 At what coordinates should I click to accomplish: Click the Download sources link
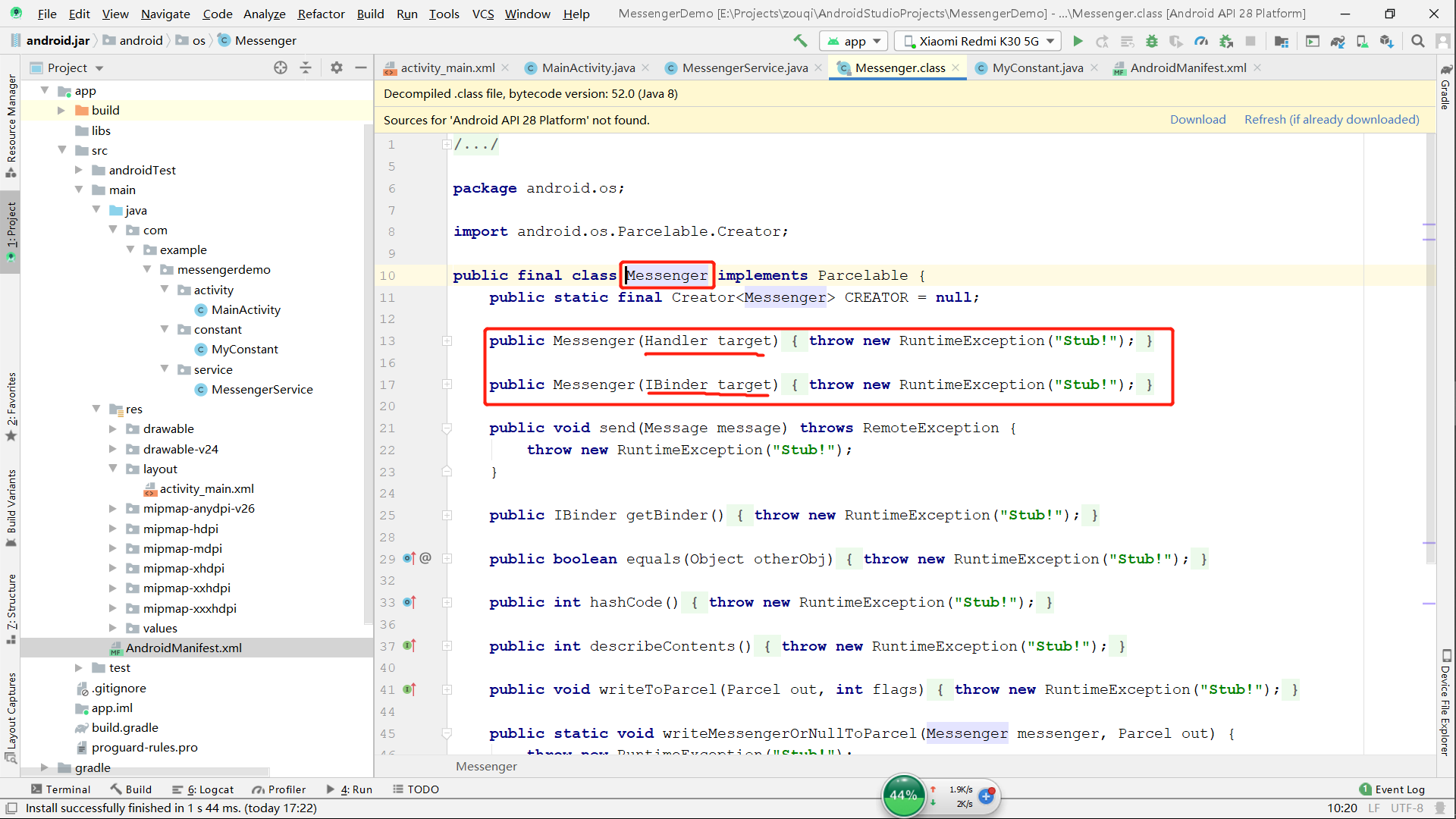pos(1197,120)
